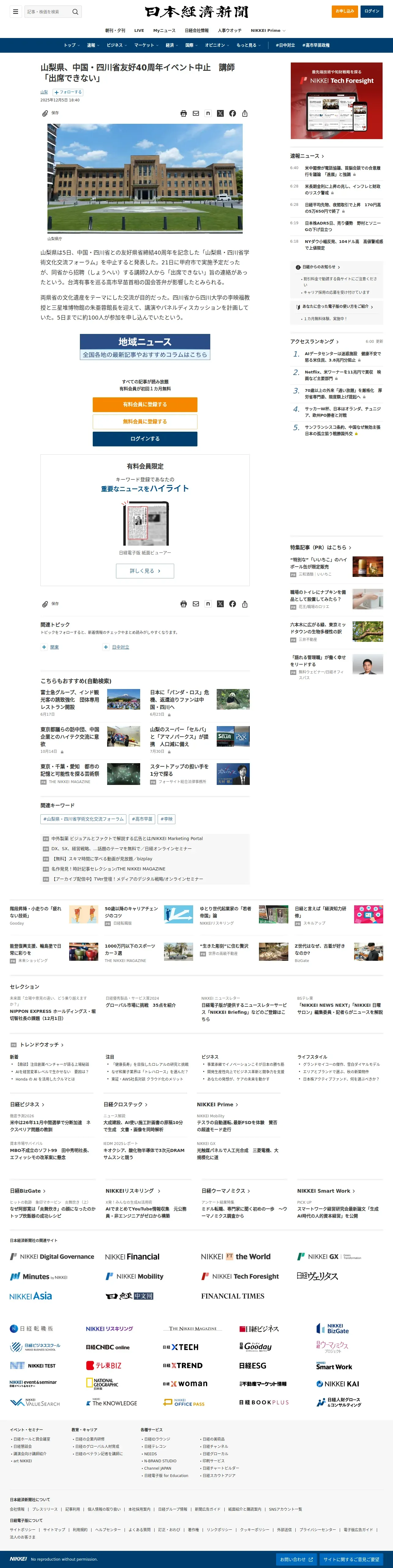The width and height of the screenshot is (393, 1568).
Task: Open the NIKKEI Mobility logo link
Action: pos(134,1276)
